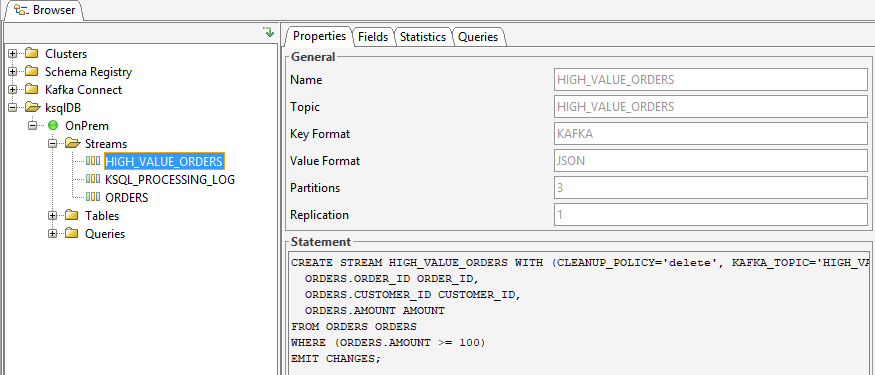Switch to the Properties tab
Viewport: 875px width, 375px height.
tap(319, 36)
